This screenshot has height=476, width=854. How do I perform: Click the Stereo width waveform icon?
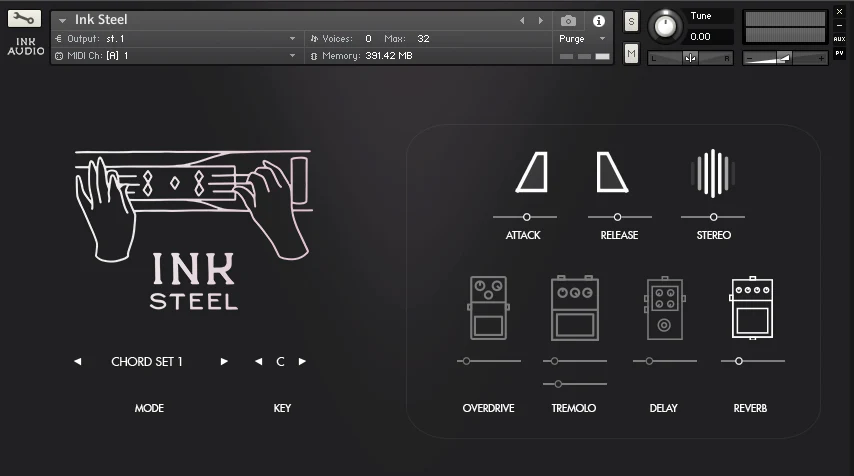(713, 173)
